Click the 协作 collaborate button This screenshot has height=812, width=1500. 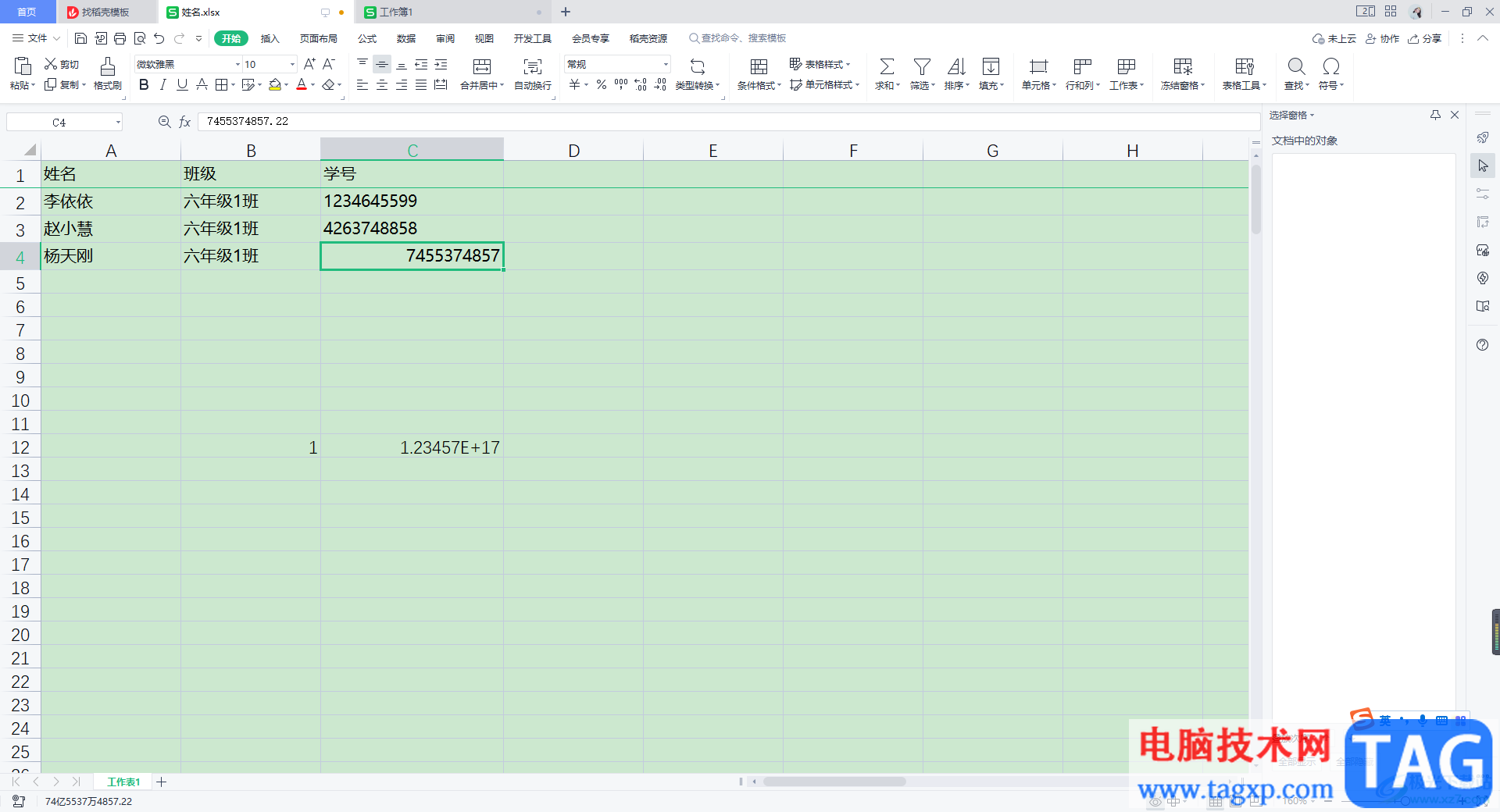point(1382,38)
